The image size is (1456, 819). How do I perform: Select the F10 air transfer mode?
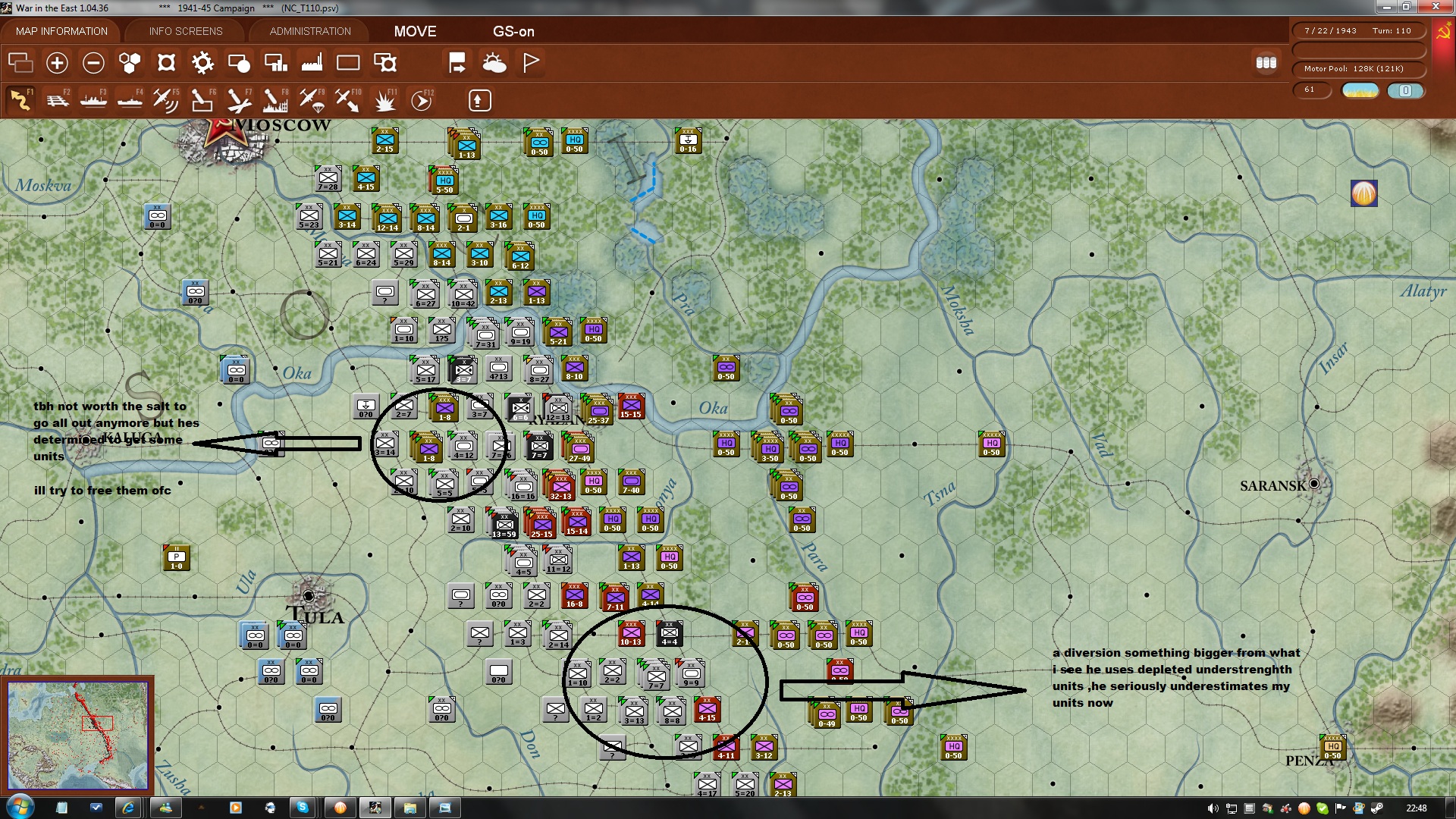348,100
